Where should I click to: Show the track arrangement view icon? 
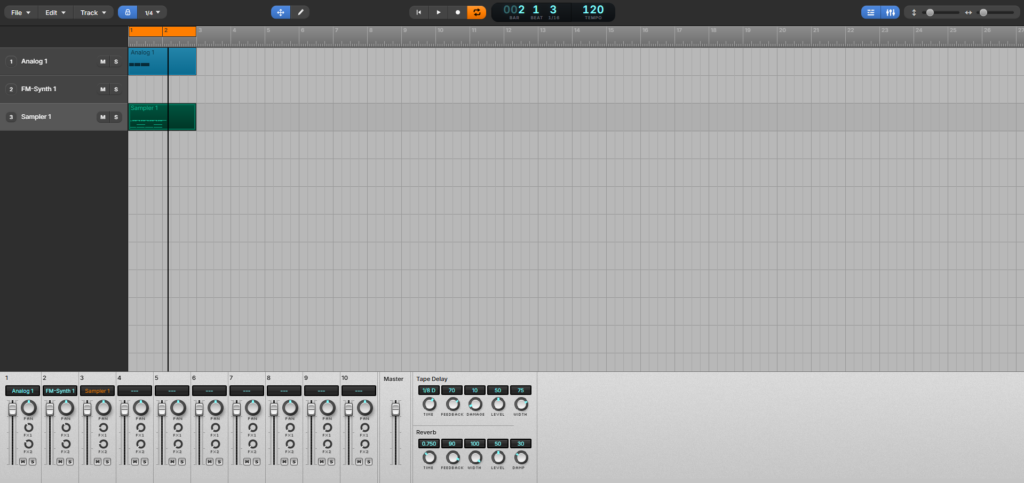pyautogui.click(x=870, y=12)
